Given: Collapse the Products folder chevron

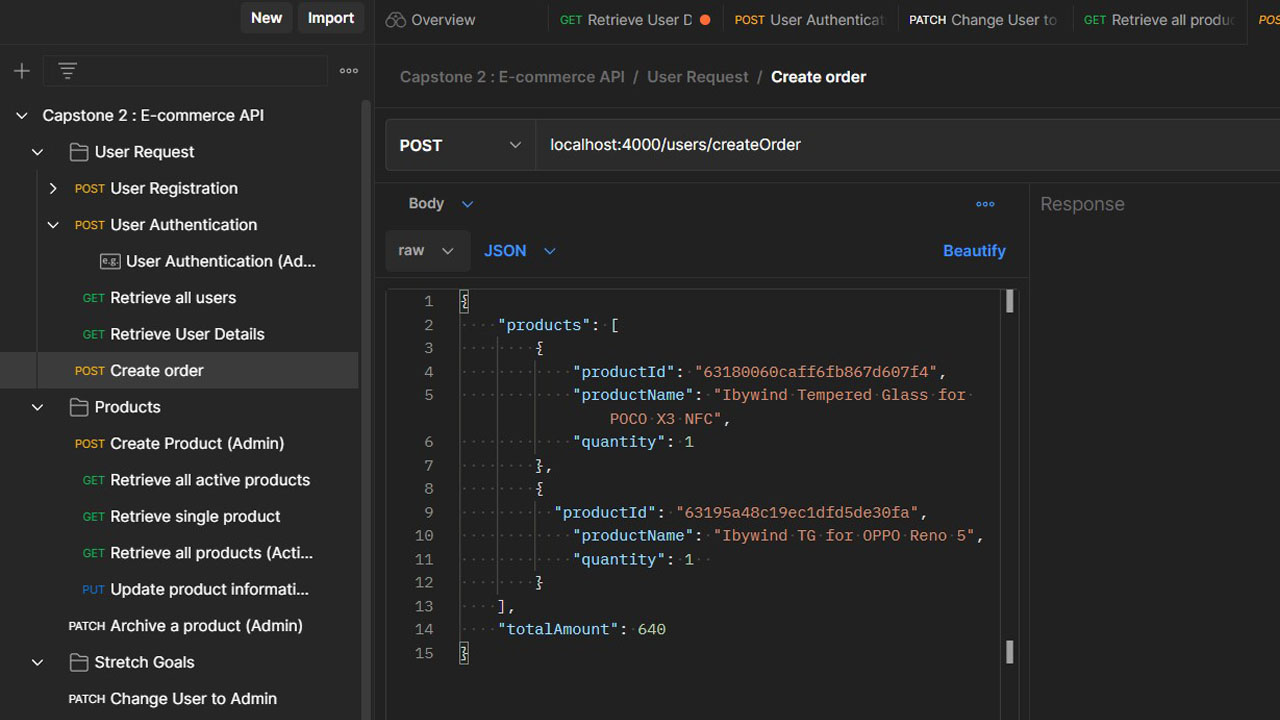Looking at the screenshot, I should coord(38,407).
